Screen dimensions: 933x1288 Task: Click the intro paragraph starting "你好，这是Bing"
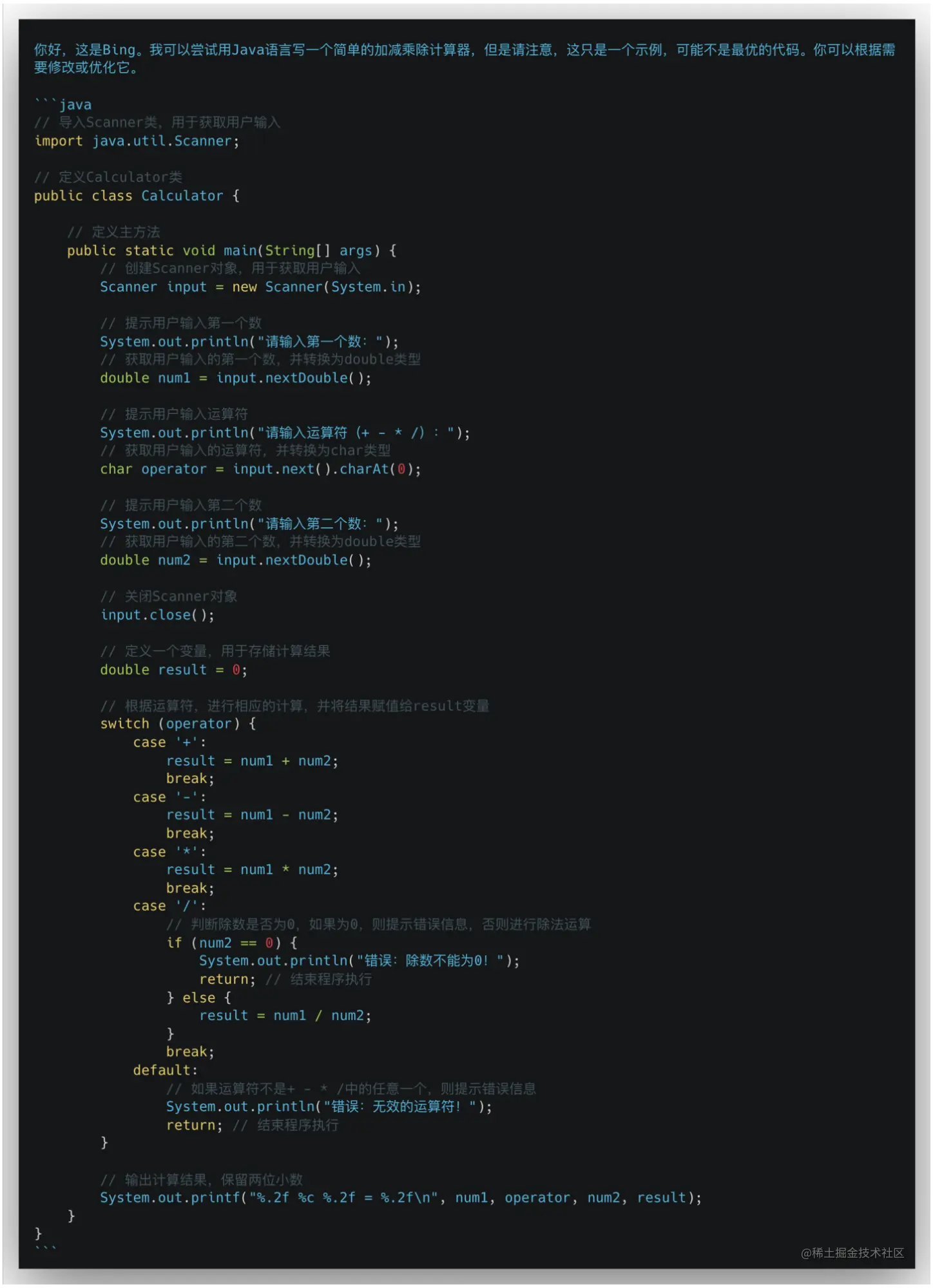click(x=465, y=59)
